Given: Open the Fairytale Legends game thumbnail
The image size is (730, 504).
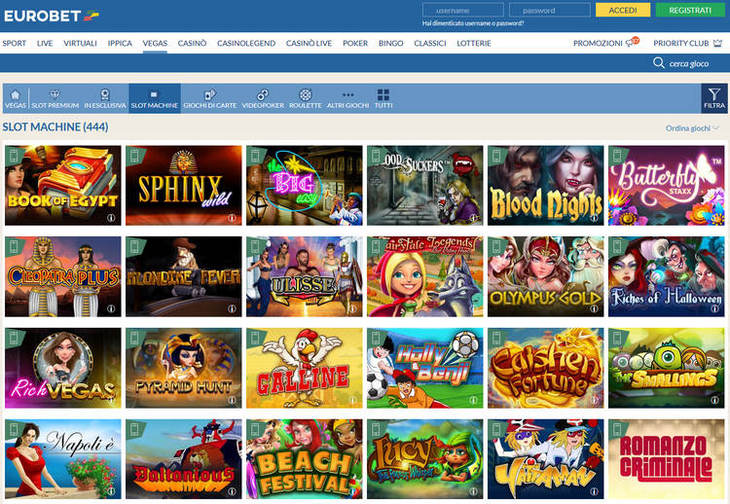Looking at the screenshot, I should point(425,276).
